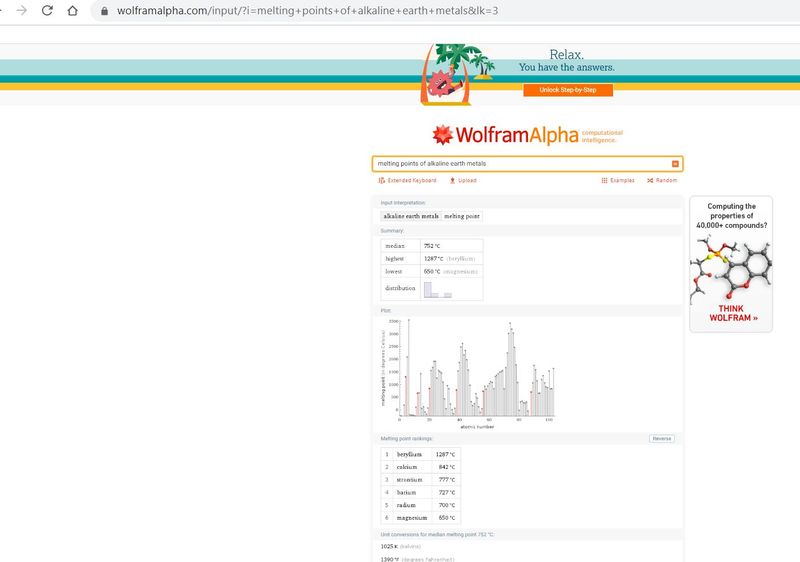Select magnesium in the rankings table
The width and height of the screenshot is (800, 562).
coord(411,518)
